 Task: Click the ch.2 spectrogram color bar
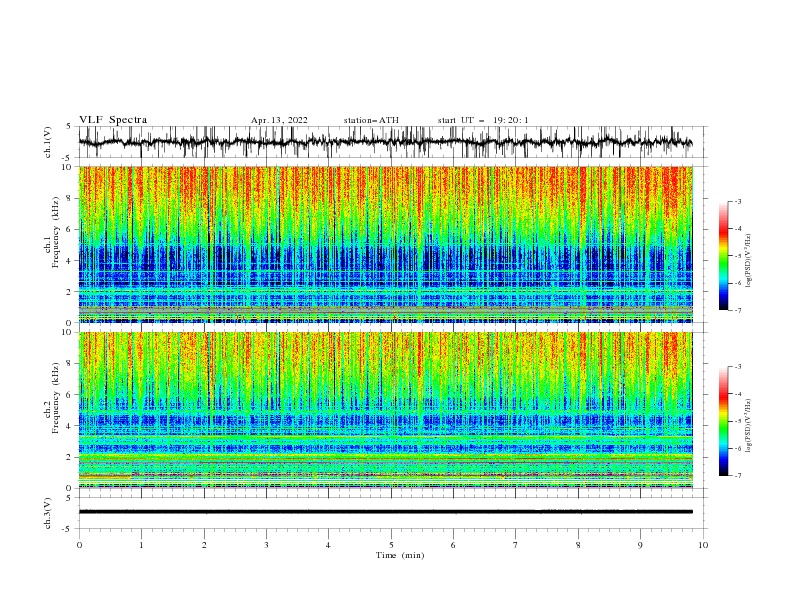tap(724, 421)
